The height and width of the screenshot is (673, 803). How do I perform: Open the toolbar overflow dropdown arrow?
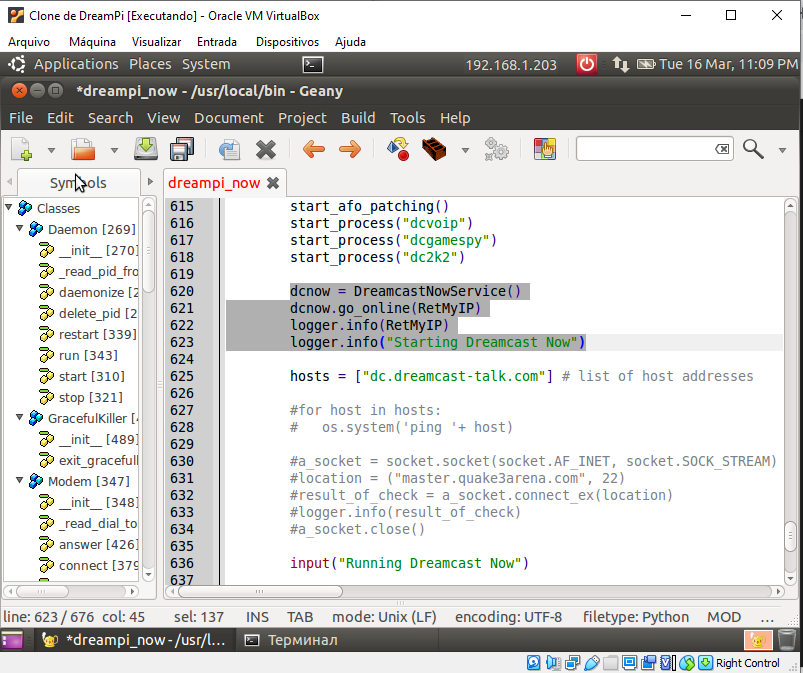click(782, 150)
